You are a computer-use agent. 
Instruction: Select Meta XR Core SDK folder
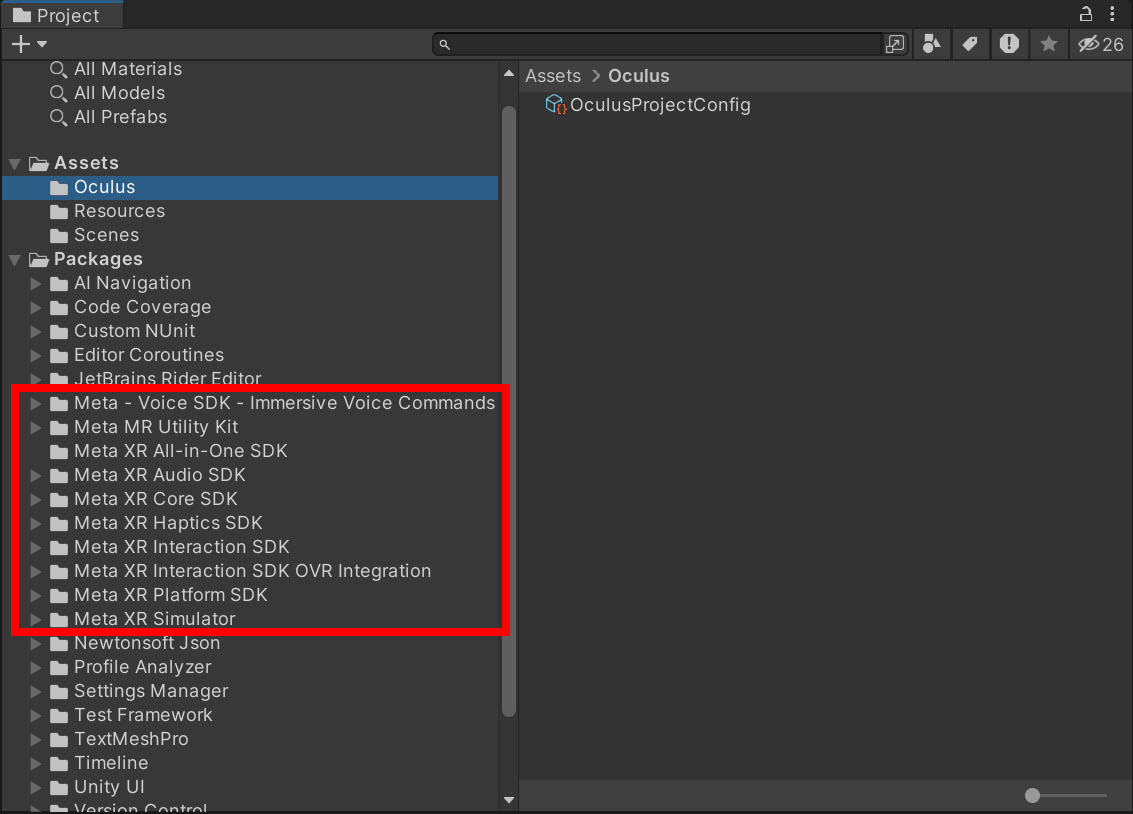(x=155, y=499)
